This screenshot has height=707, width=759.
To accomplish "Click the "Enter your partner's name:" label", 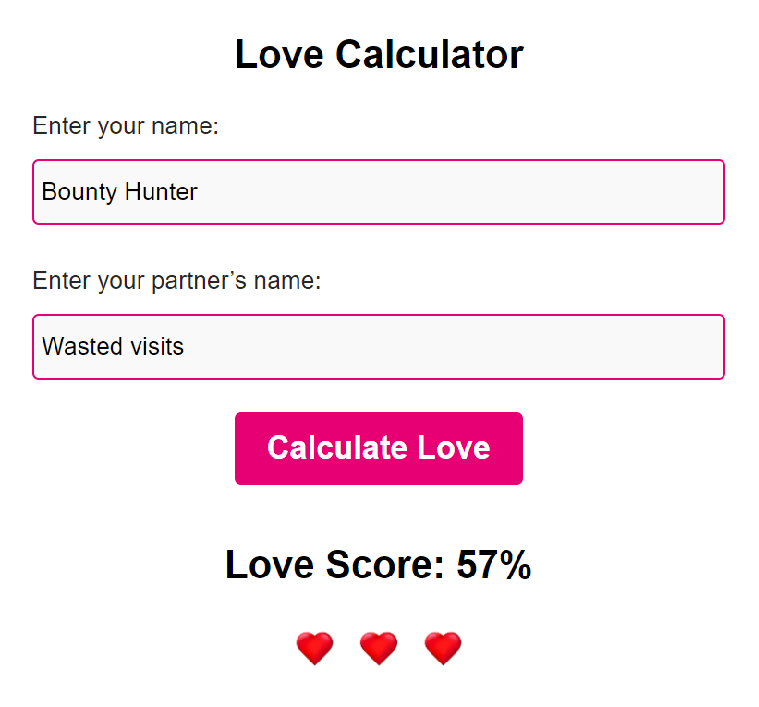I will coord(176,281).
